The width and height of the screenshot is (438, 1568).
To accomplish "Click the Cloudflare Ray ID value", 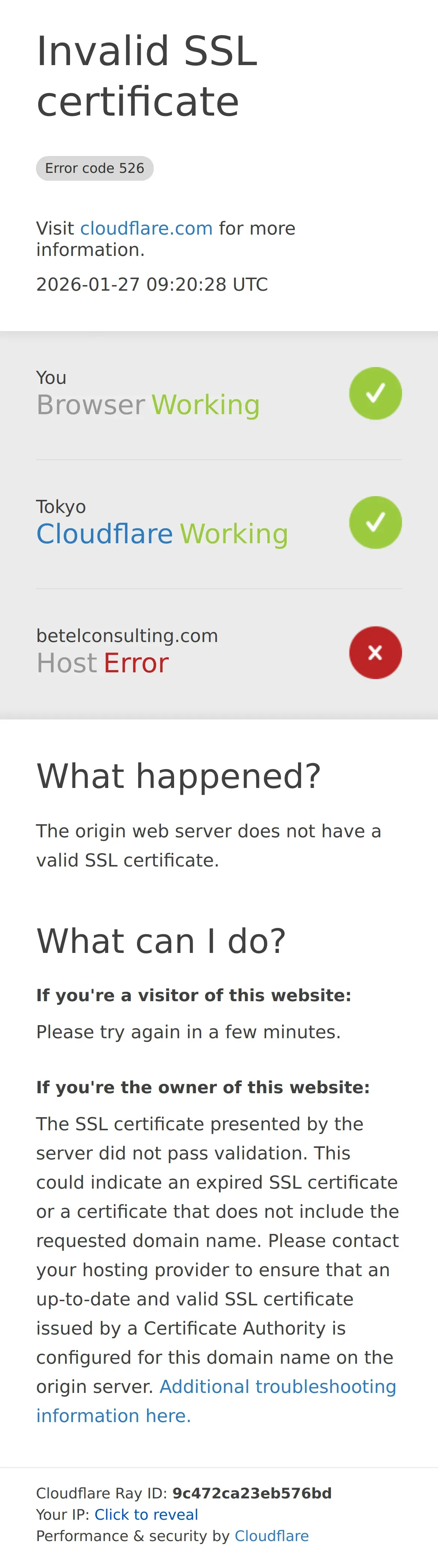I will pyautogui.click(x=252, y=1492).
